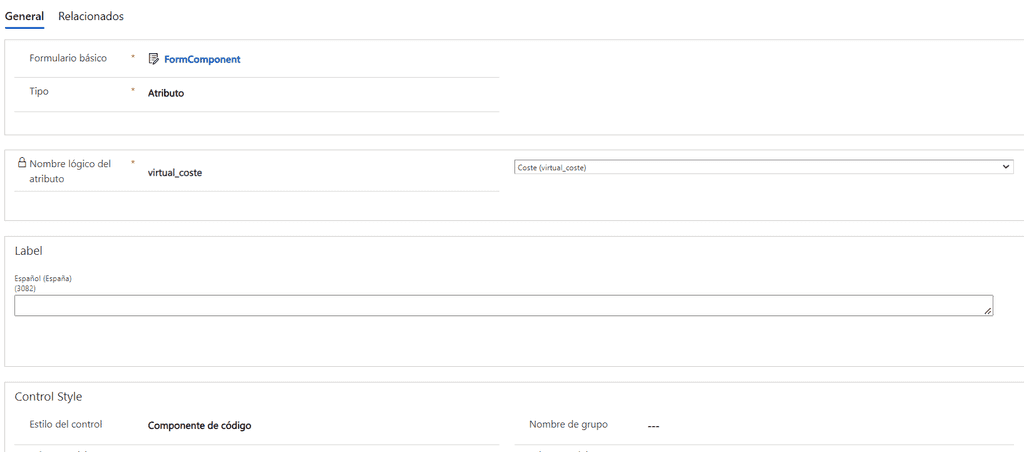
Task: Click the Nombre de grupo empty value
Action: 653,426
